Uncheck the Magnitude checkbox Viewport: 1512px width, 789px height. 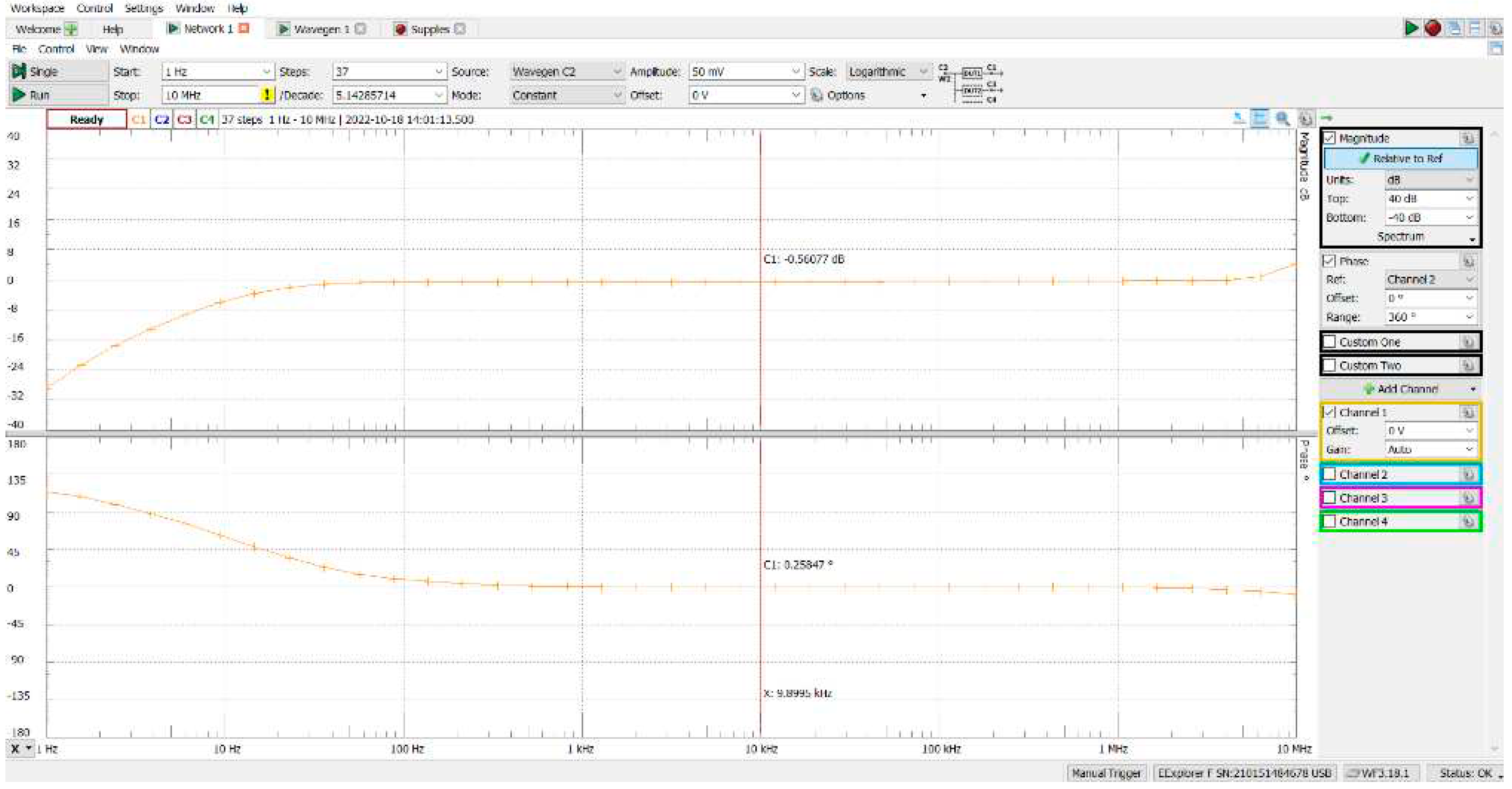pos(1330,139)
